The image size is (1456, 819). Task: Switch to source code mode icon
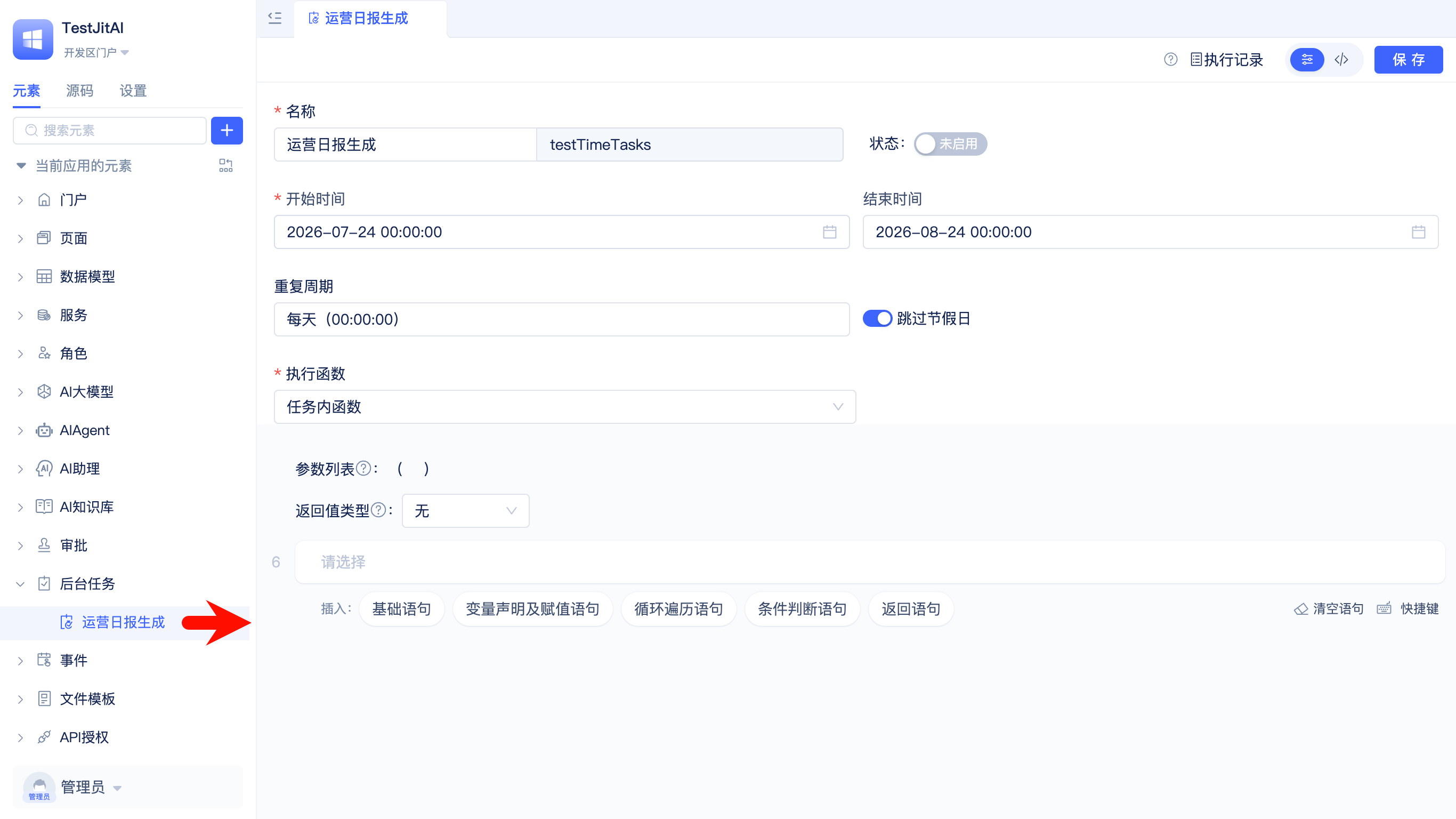point(1341,59)
